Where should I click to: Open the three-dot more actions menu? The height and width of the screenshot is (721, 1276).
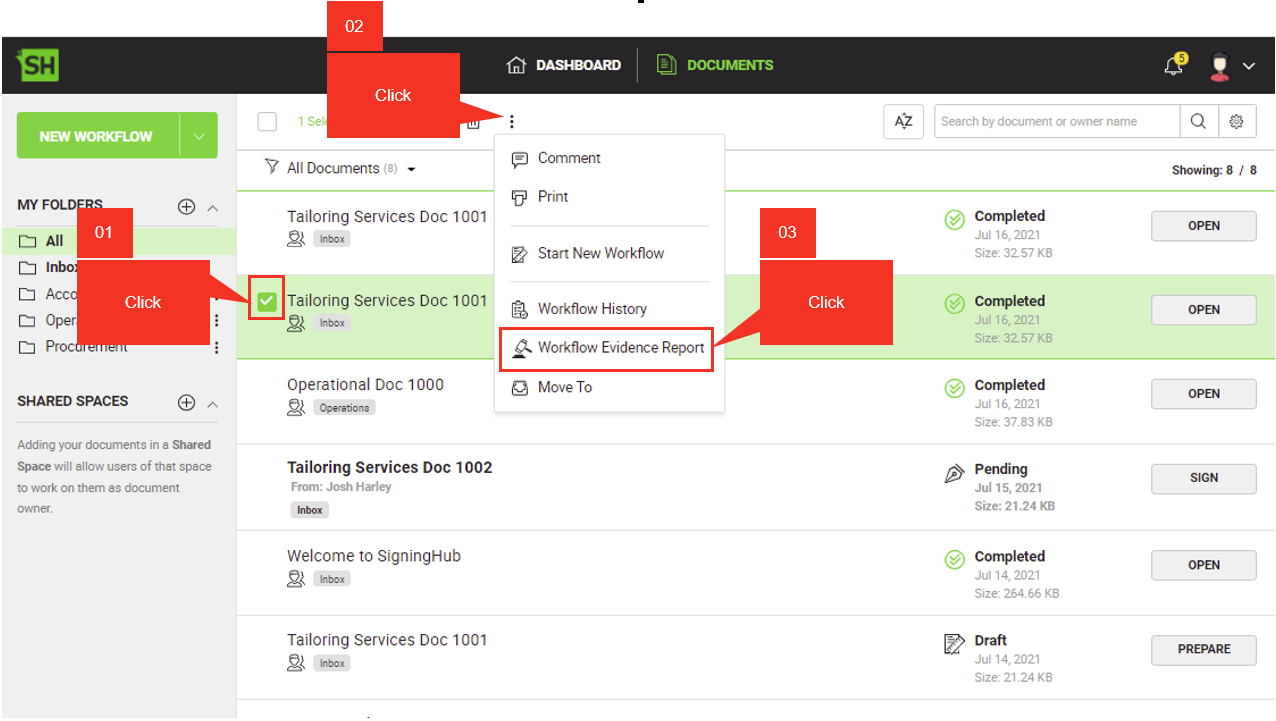[512, 122]
